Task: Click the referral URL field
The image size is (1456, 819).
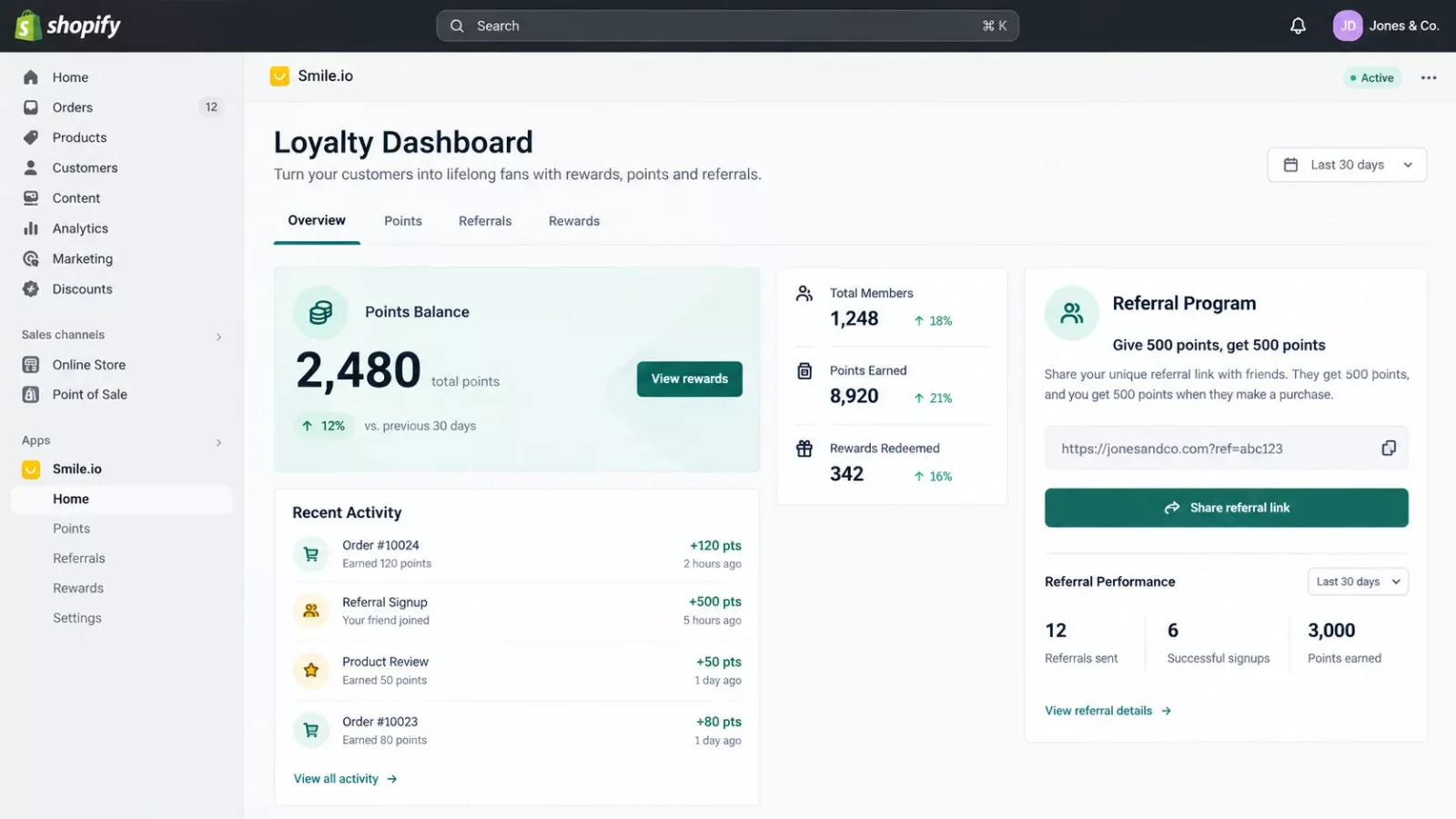Action: click(x=1227, y=448)
